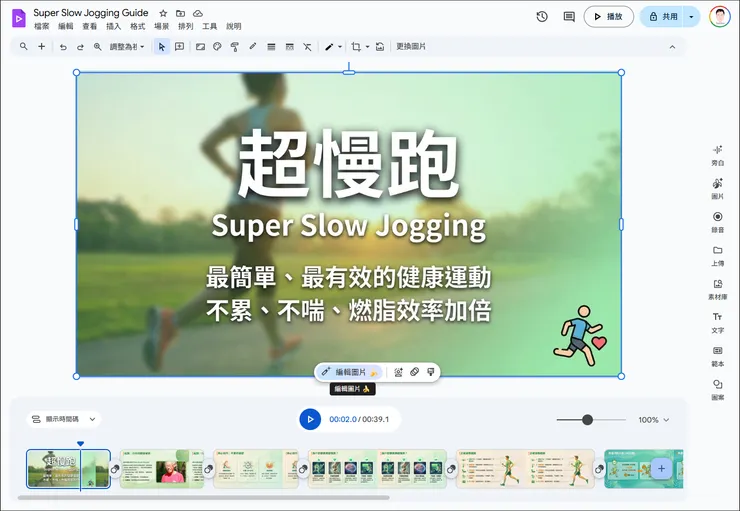Click the transition icon before the first green runner scene
Image resolution: width=740 pixels, height=511 pixels.
451,469
